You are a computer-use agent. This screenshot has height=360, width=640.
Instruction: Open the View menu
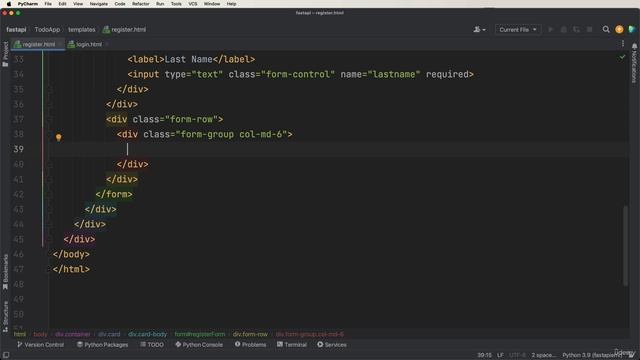coord(78,4)
